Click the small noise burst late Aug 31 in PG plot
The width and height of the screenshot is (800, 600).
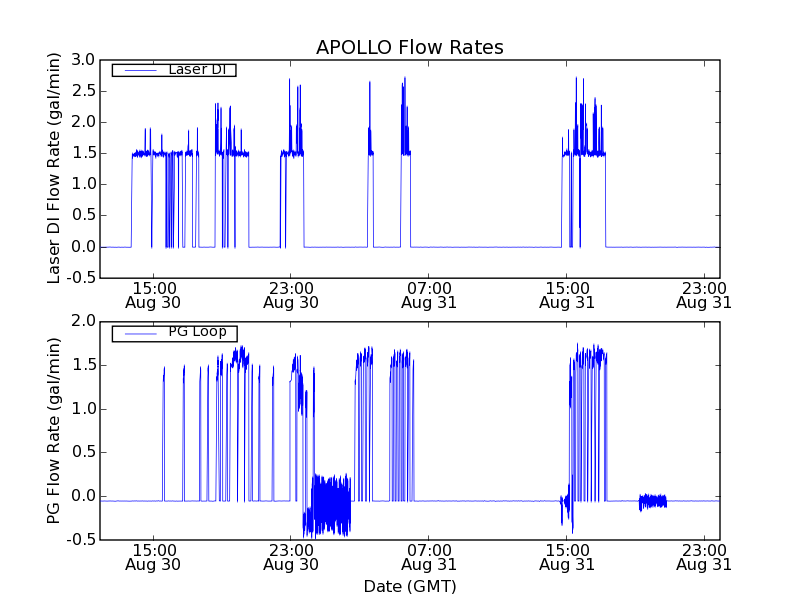pyautogui.click(x=653, y=502)
